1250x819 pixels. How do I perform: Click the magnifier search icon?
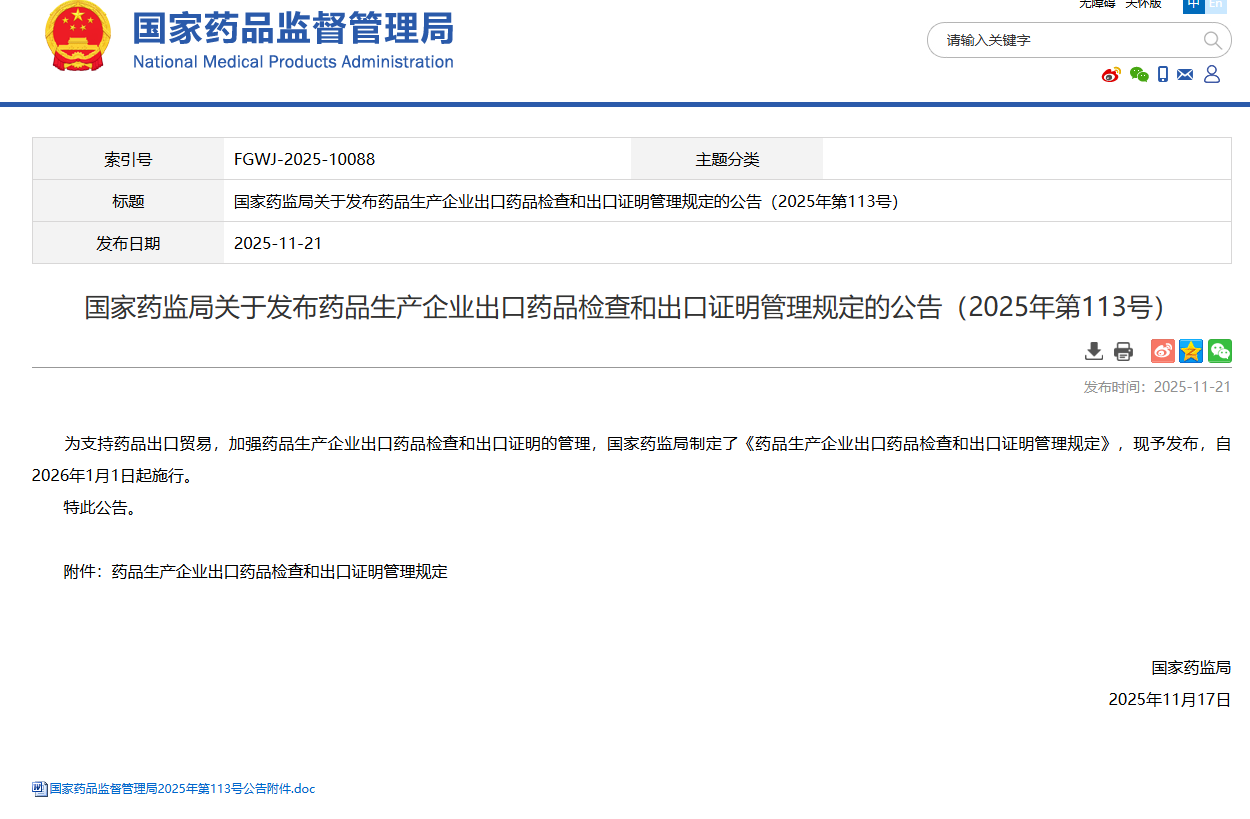click(1212, 40)
